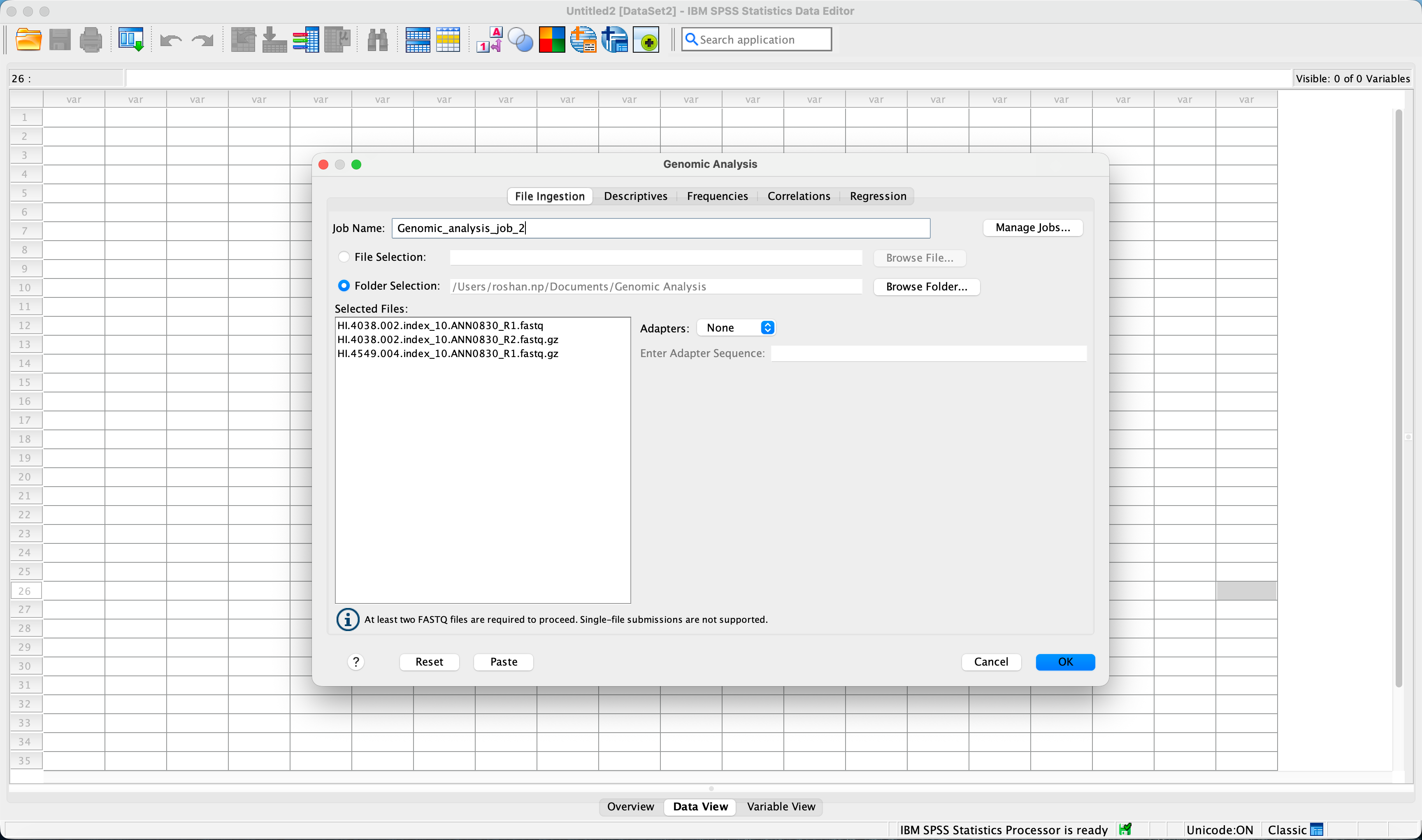Click the Manage Jobs button
The height and width of the screenshot is (840, 1422).
point(1032,227)
